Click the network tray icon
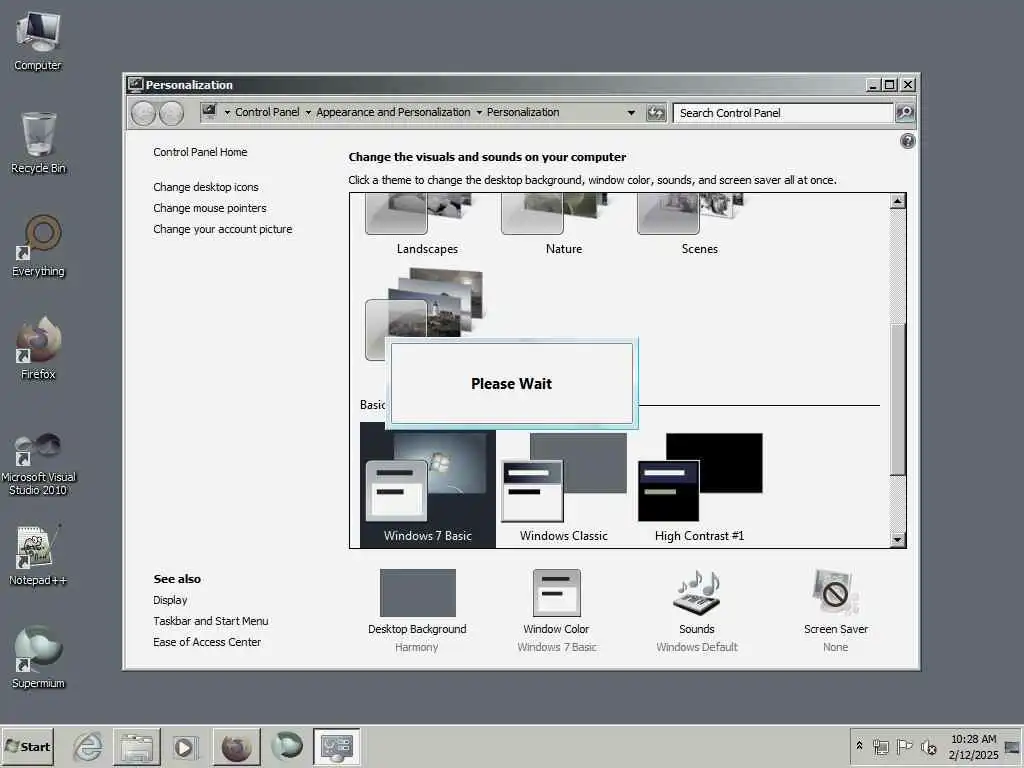This screenshot has height=768, width=1024. pyautogui.click(x=880, y=746)
